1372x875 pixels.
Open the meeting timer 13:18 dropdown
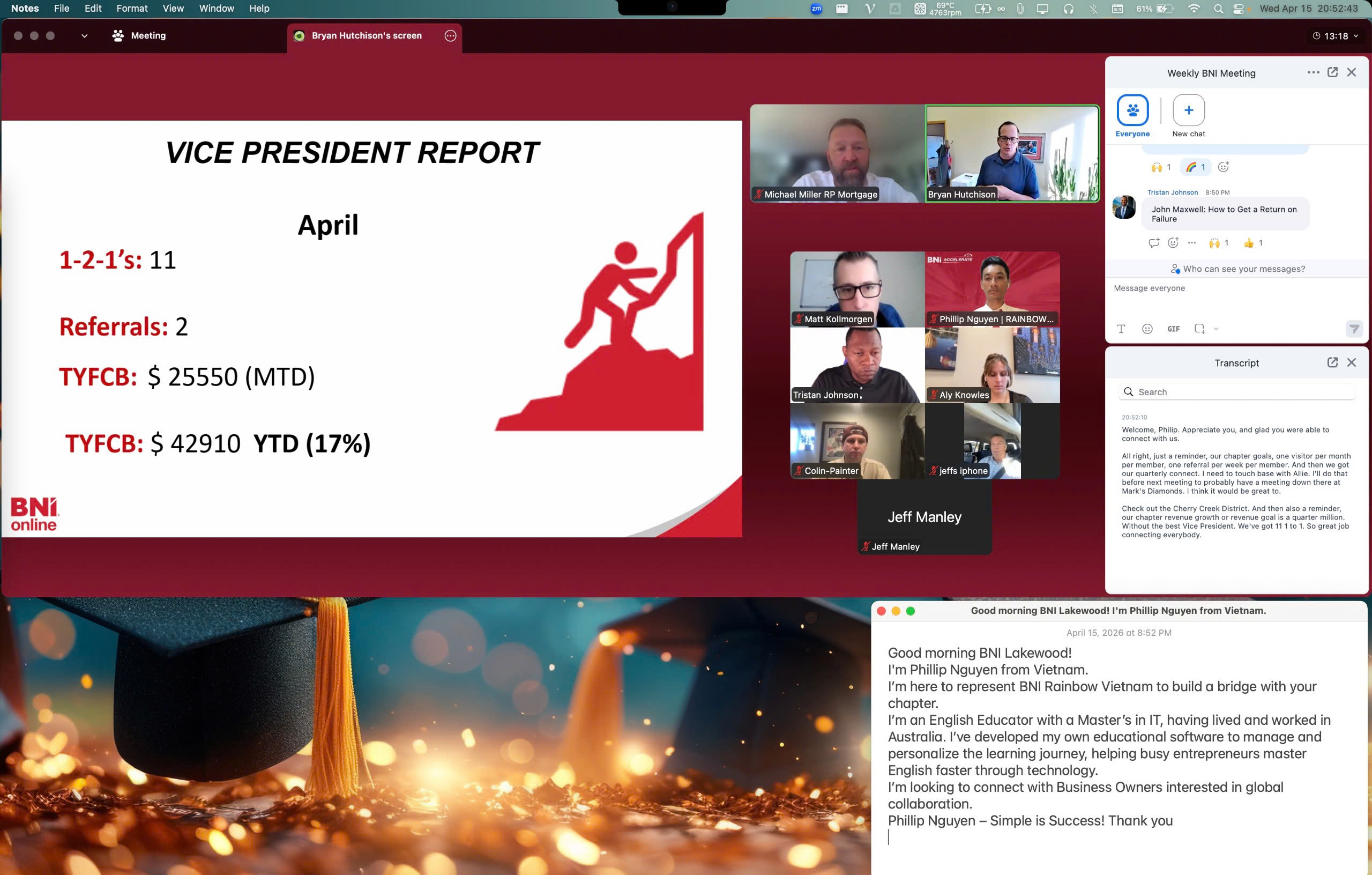[x=1336, y=36]
